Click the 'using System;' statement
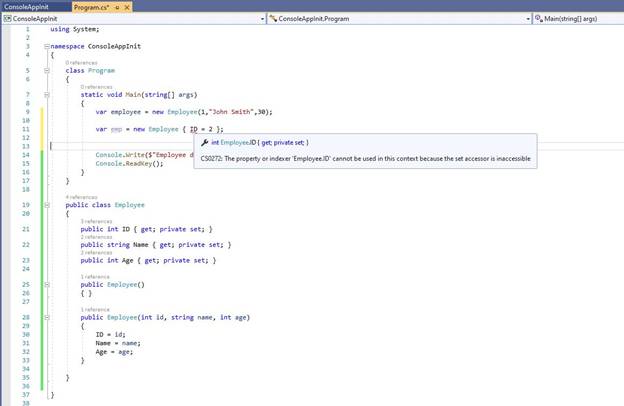The height and width of the screenshot is (406, 624). coord(75,29)
